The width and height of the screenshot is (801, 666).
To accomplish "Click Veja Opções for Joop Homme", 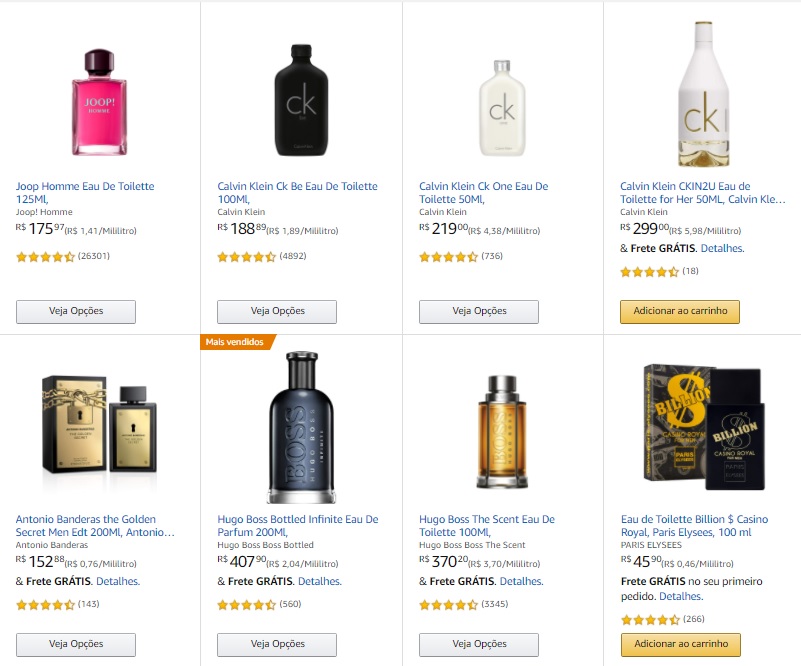I will pyautogui.click(x=75, y=311).
